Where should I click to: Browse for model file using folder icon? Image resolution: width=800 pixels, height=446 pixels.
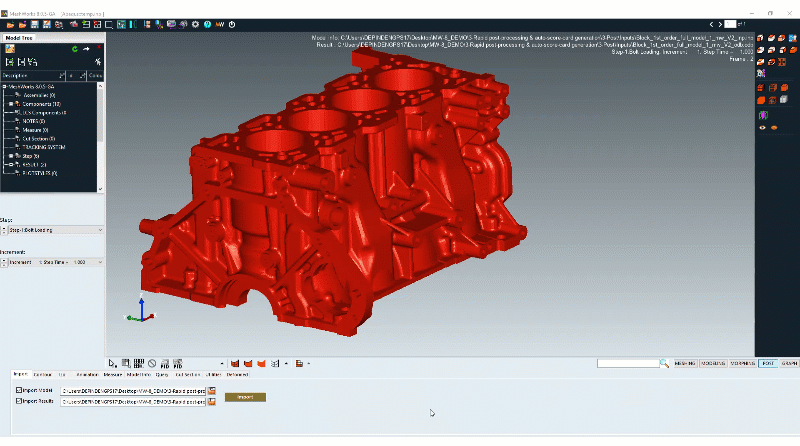(x=212, y=390)
